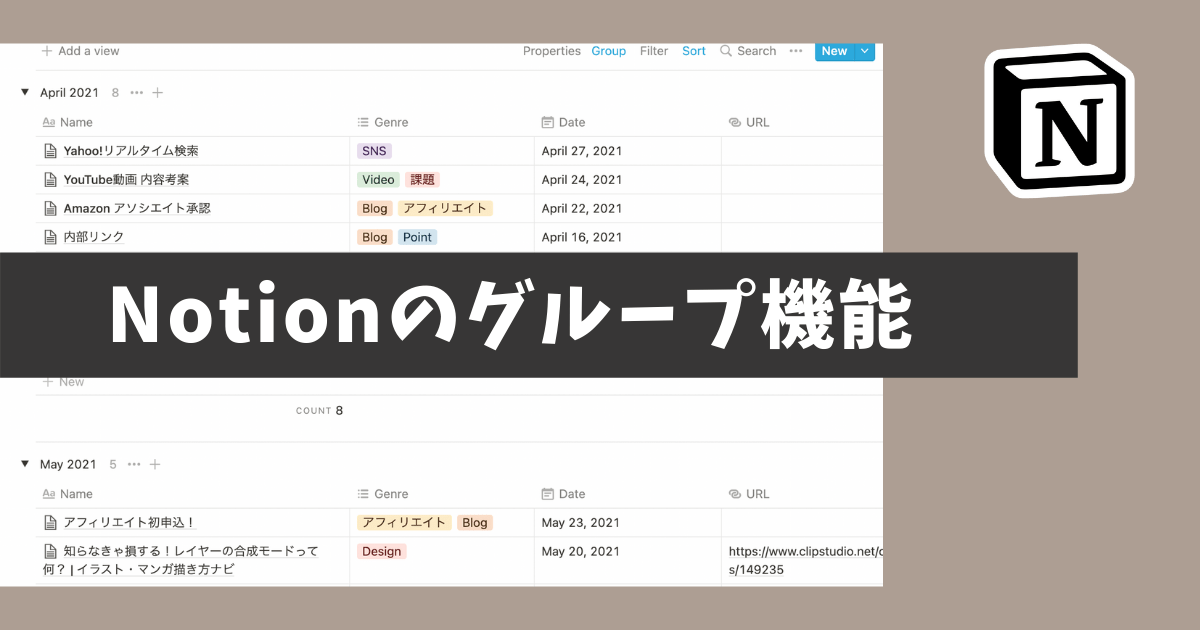The image size is (1200, 630).
Task: Click the page icon beside アフィリエイト初申込！
Action: (x=50, y=522)
